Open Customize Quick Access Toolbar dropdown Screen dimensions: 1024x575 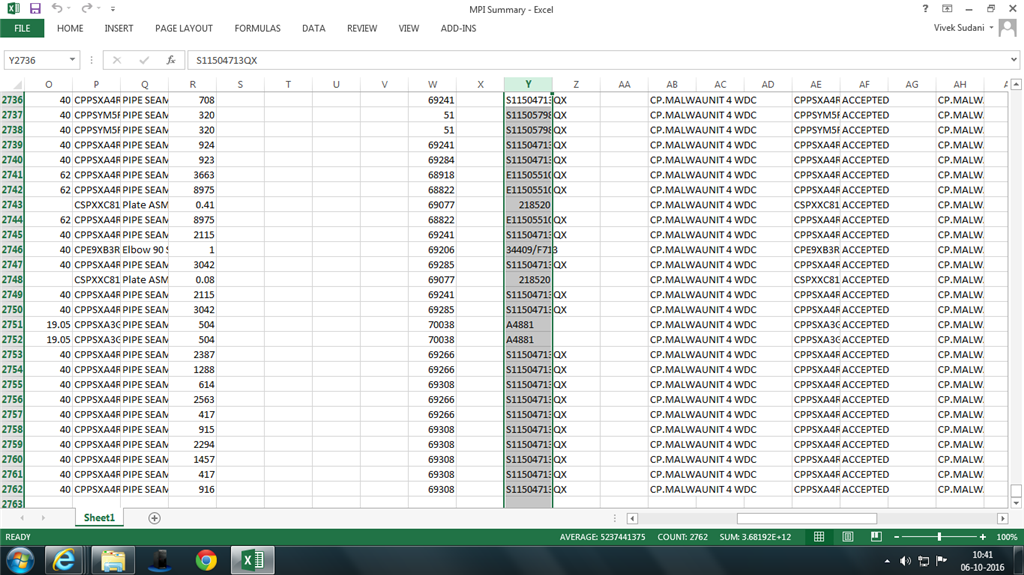pyautogui.click(x=113, y=9)
